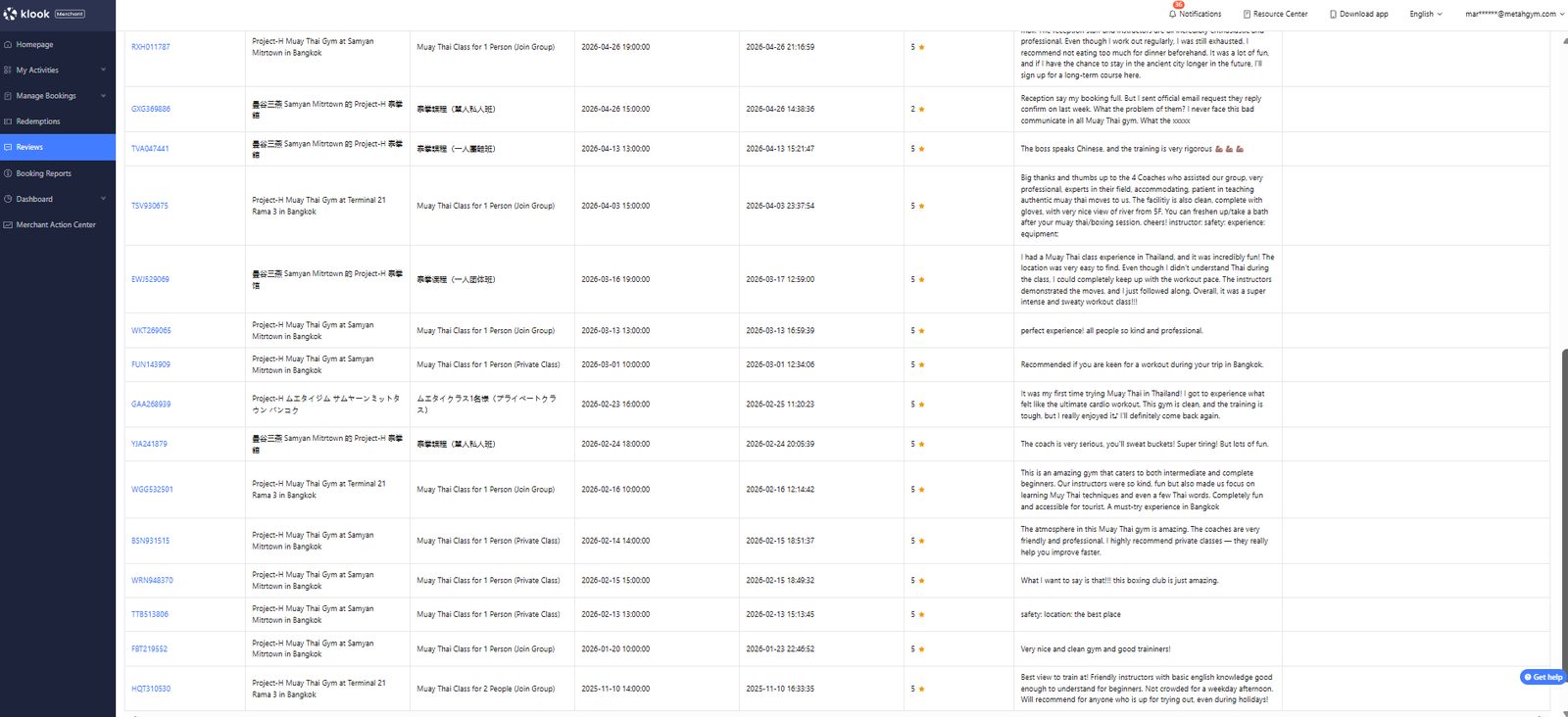
Task: Click the Klook Merchant logo
Action: 44,14
